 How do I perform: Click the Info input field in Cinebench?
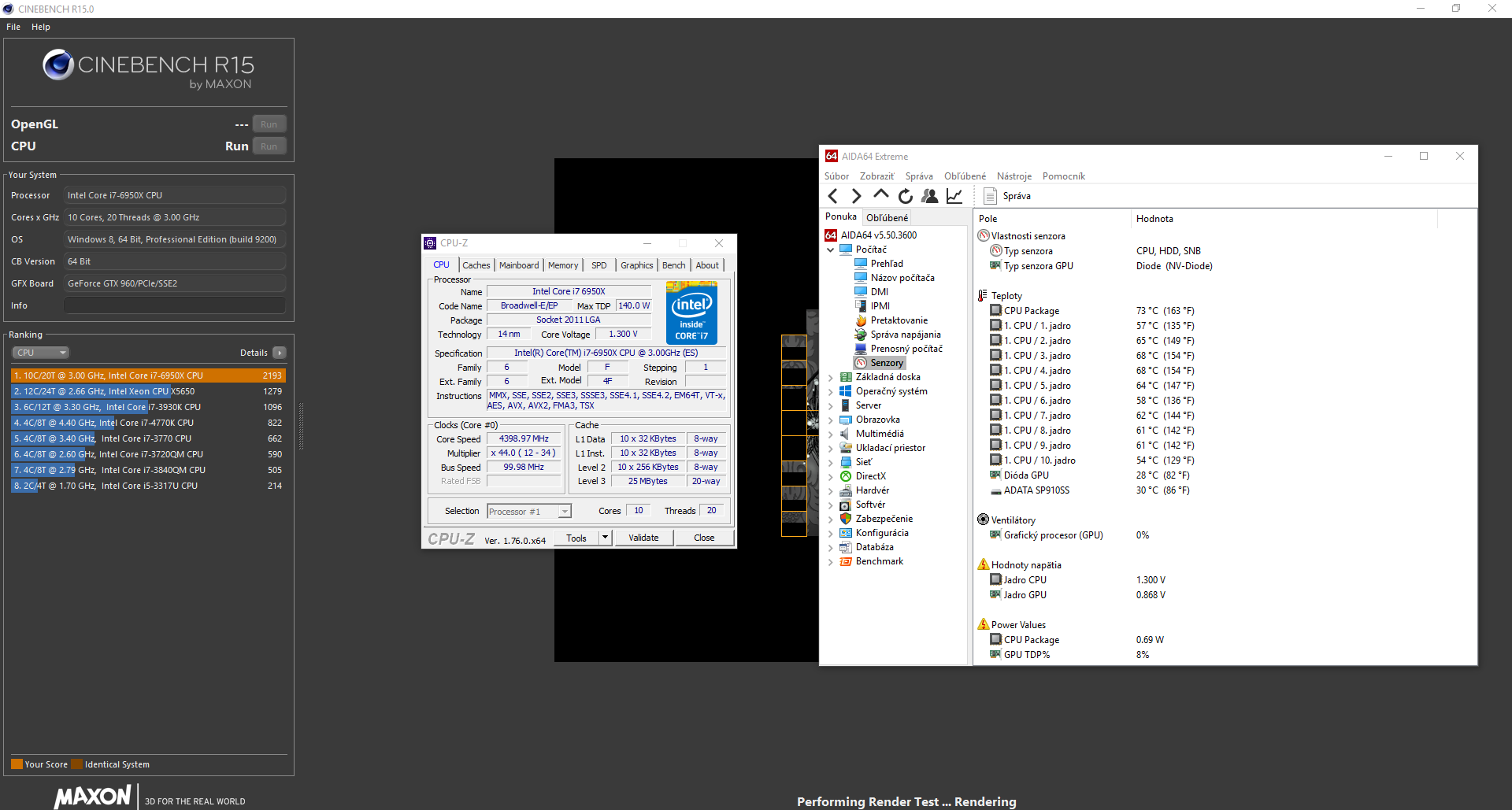click(175, 305)
